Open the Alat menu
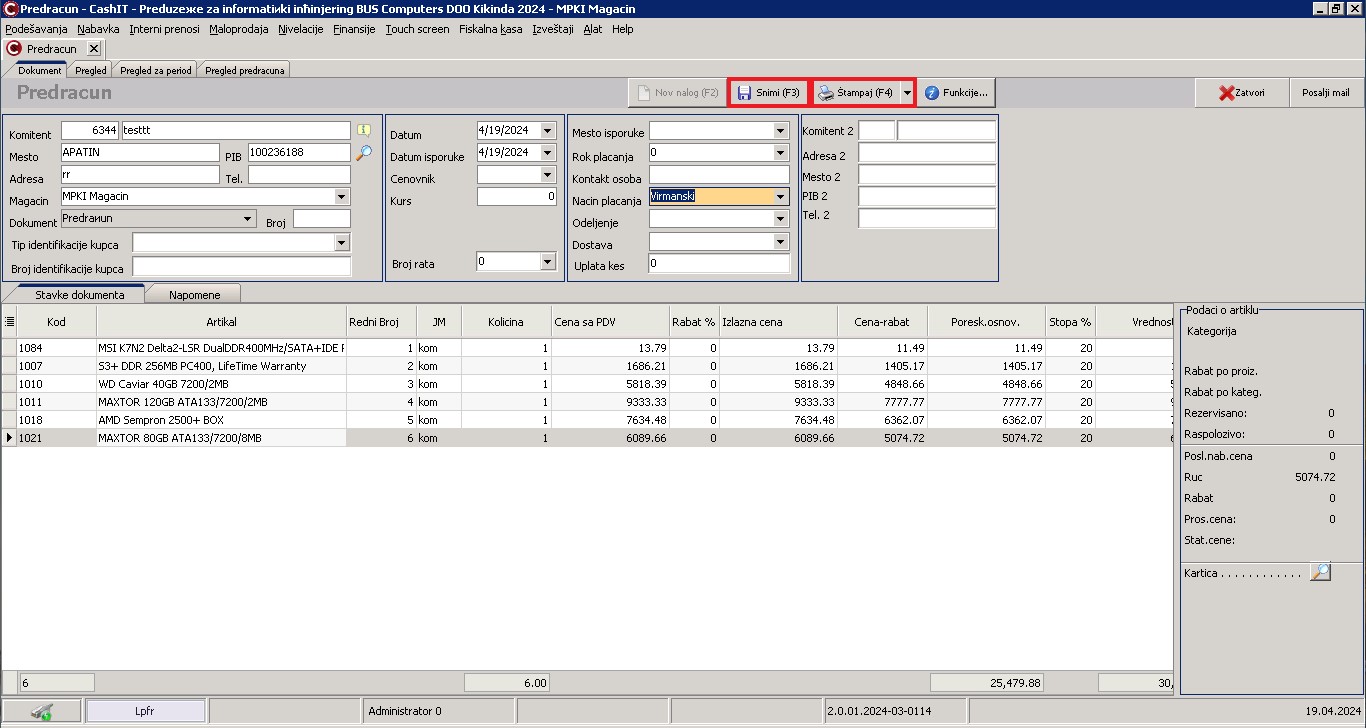Image resolution: width=1366 pixels, height=728 pixels. [x=593, y=29]
